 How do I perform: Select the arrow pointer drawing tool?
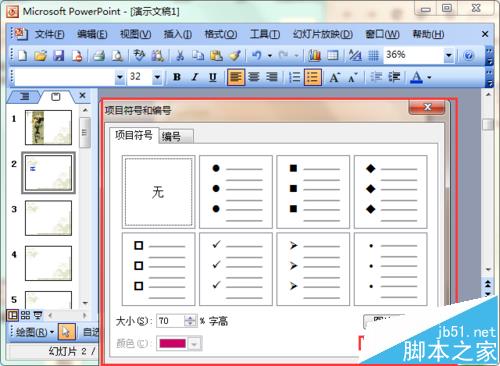[x=66, y=332]
